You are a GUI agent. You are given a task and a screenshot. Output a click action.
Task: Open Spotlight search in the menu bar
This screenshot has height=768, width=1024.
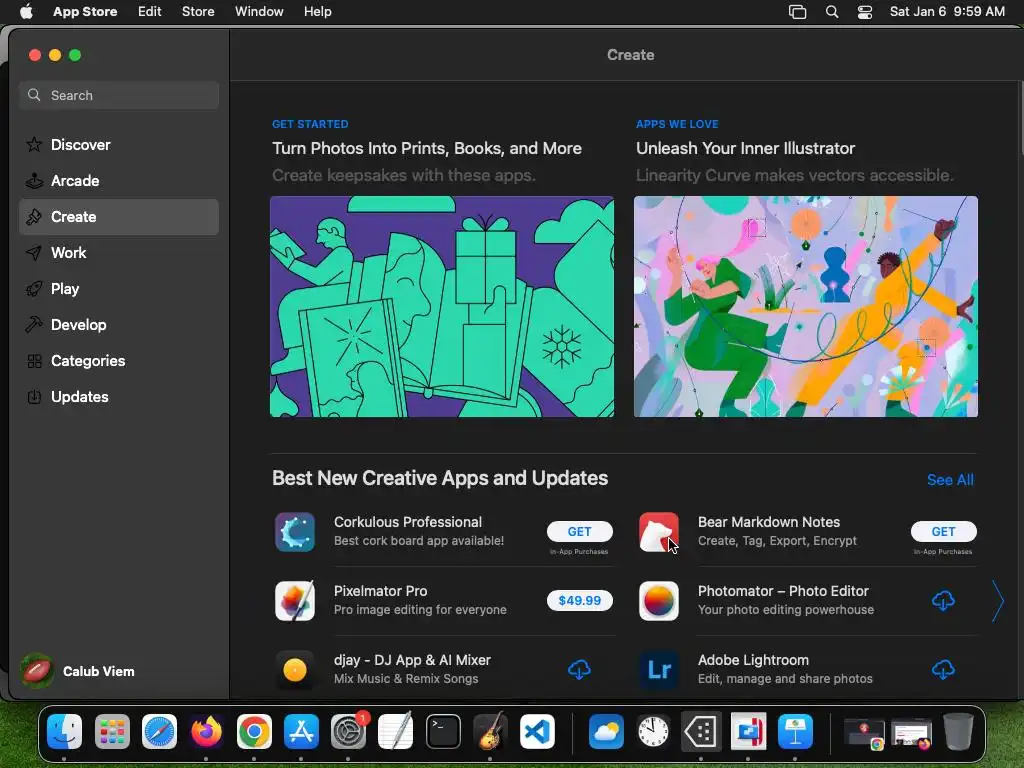tap(831, 12)
